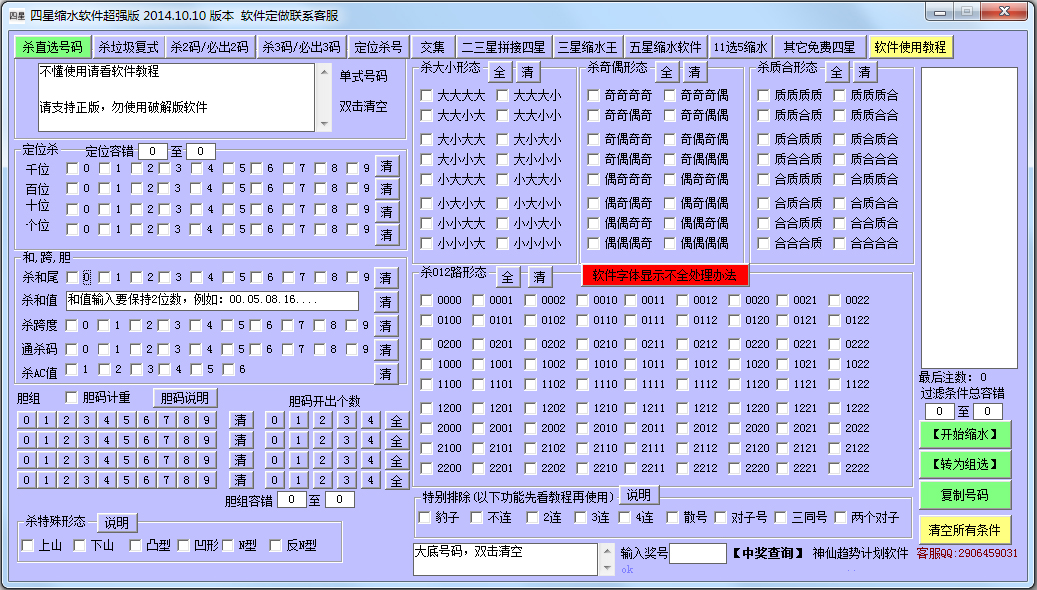Check the 0000 box in 杀012路形态
The width and height of the screenshot is (1037, 590).
427,300
